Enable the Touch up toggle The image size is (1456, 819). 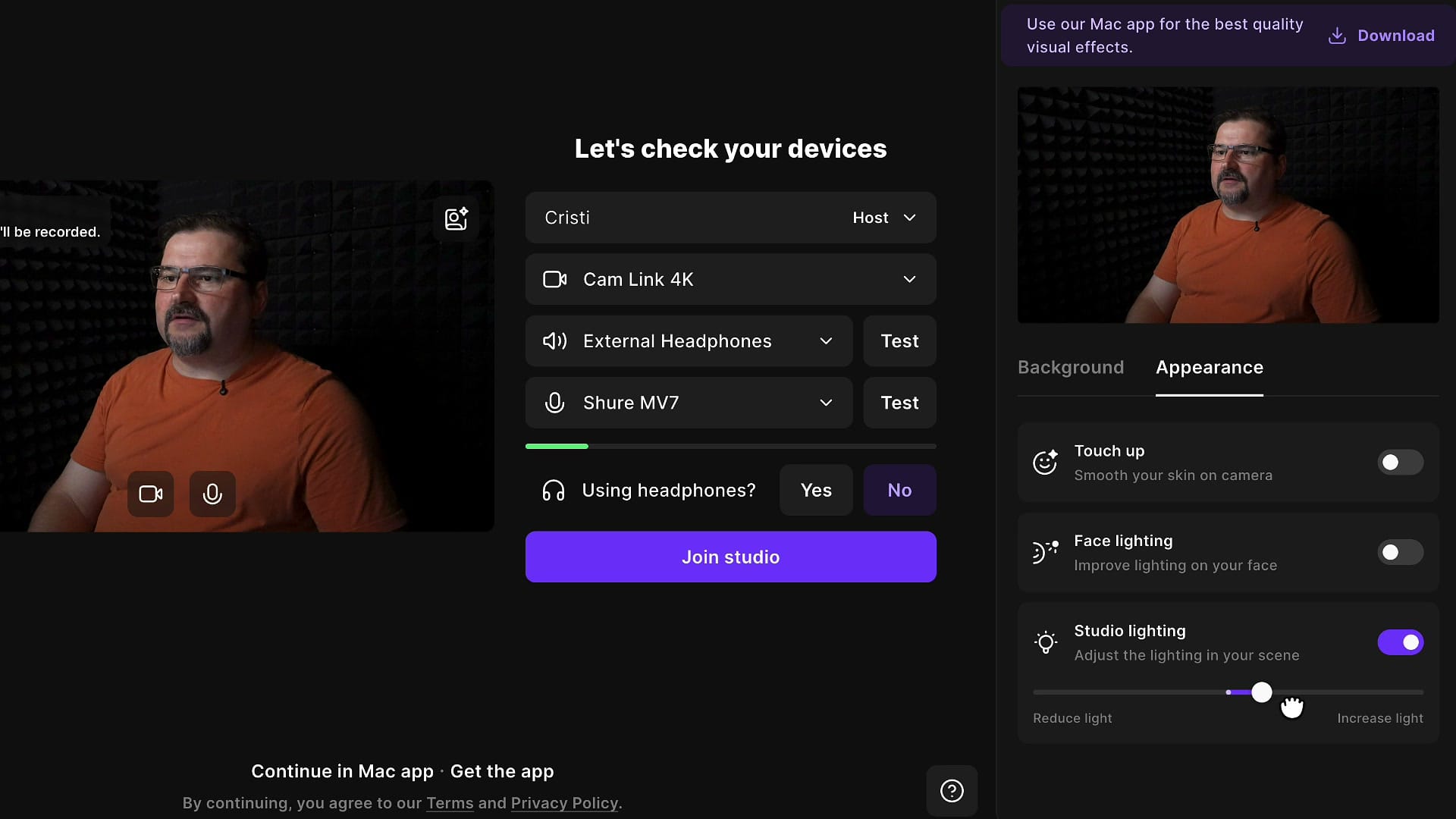1400,463
